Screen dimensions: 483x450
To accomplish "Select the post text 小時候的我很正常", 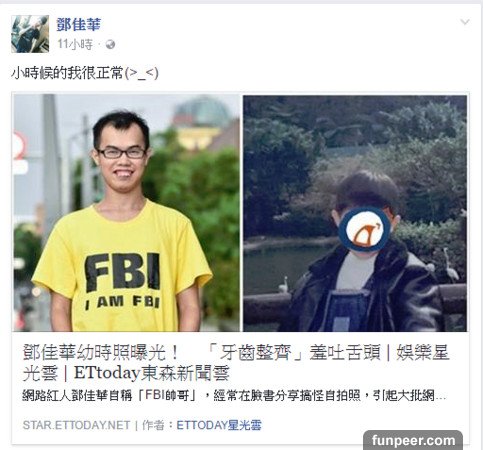I will coord(67,73).
